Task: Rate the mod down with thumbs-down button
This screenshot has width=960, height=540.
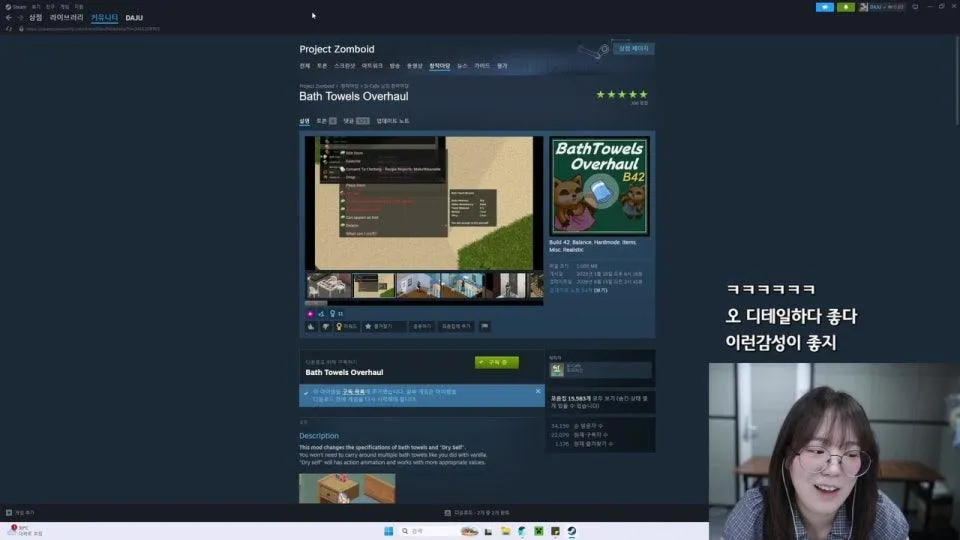Action: pyautogui.click(x=326, y=327)
